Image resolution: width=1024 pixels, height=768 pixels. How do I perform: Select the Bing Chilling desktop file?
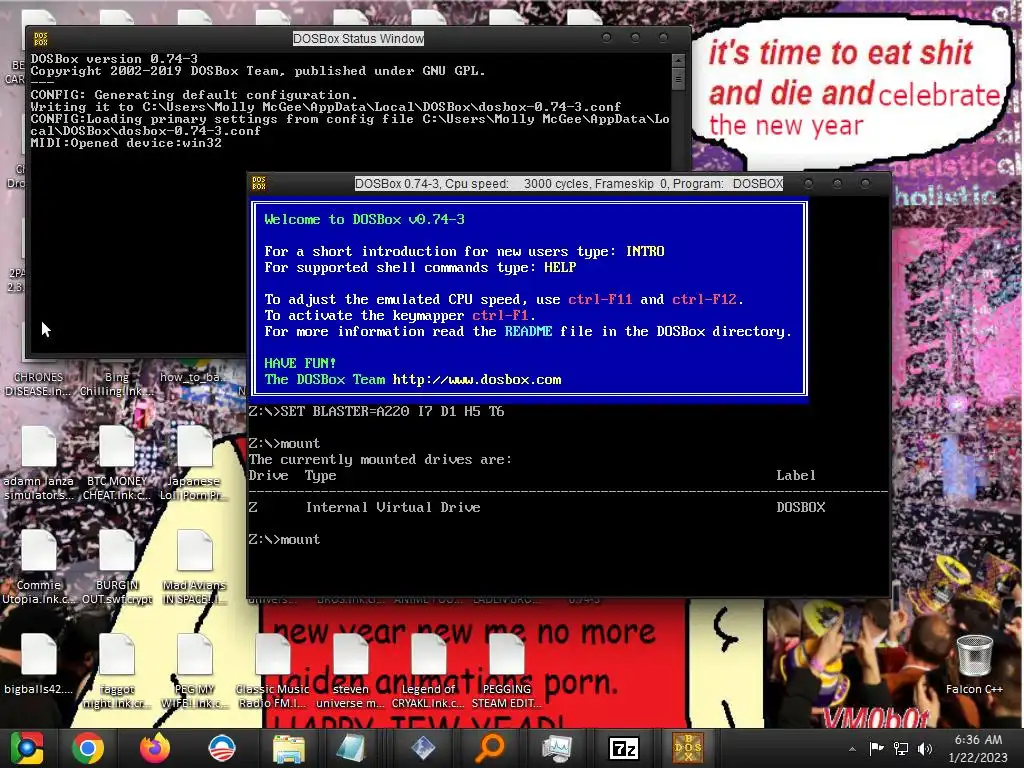point(117,384)
